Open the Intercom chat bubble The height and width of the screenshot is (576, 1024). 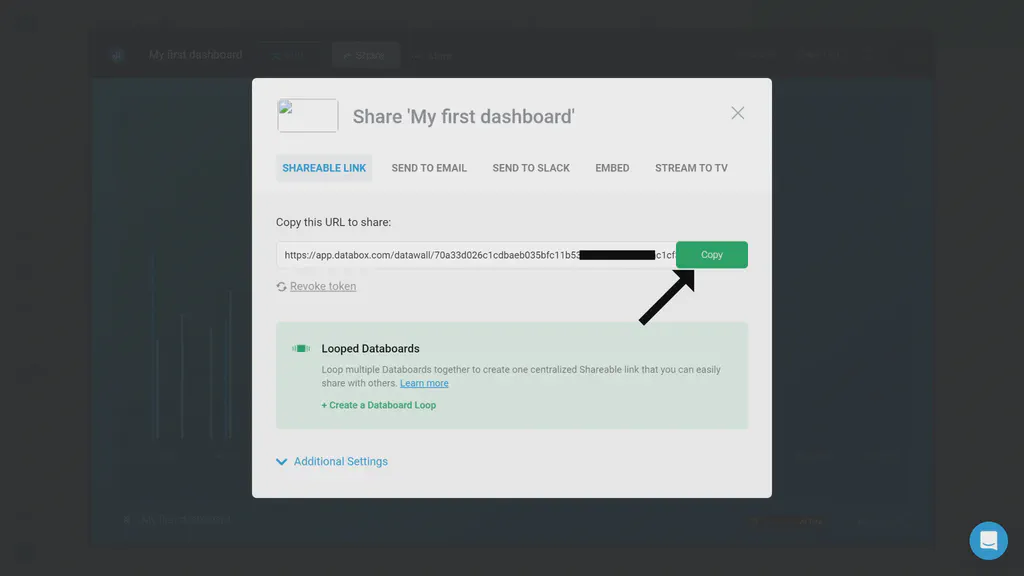[988, 540]
